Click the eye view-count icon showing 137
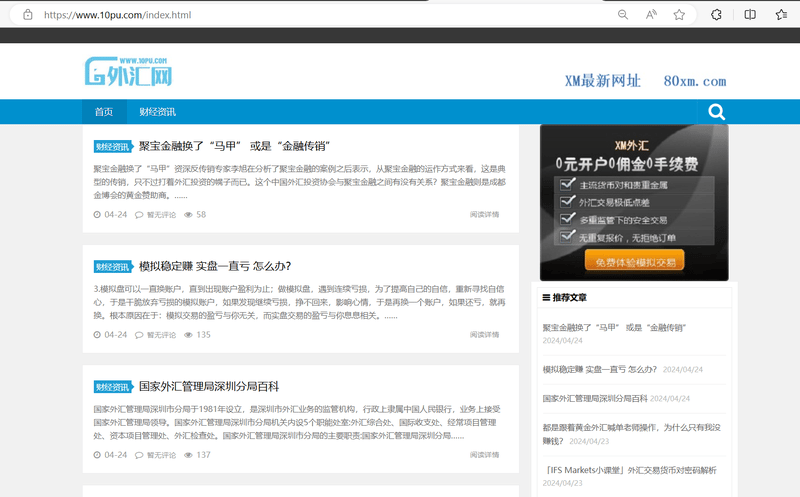 [188, 455]
